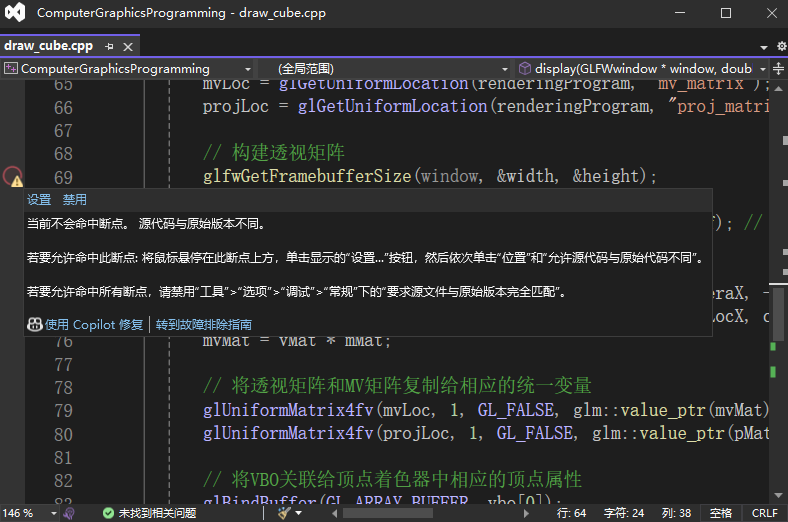
Task: Click the split editor icon
Action: [x=778, y=68]
